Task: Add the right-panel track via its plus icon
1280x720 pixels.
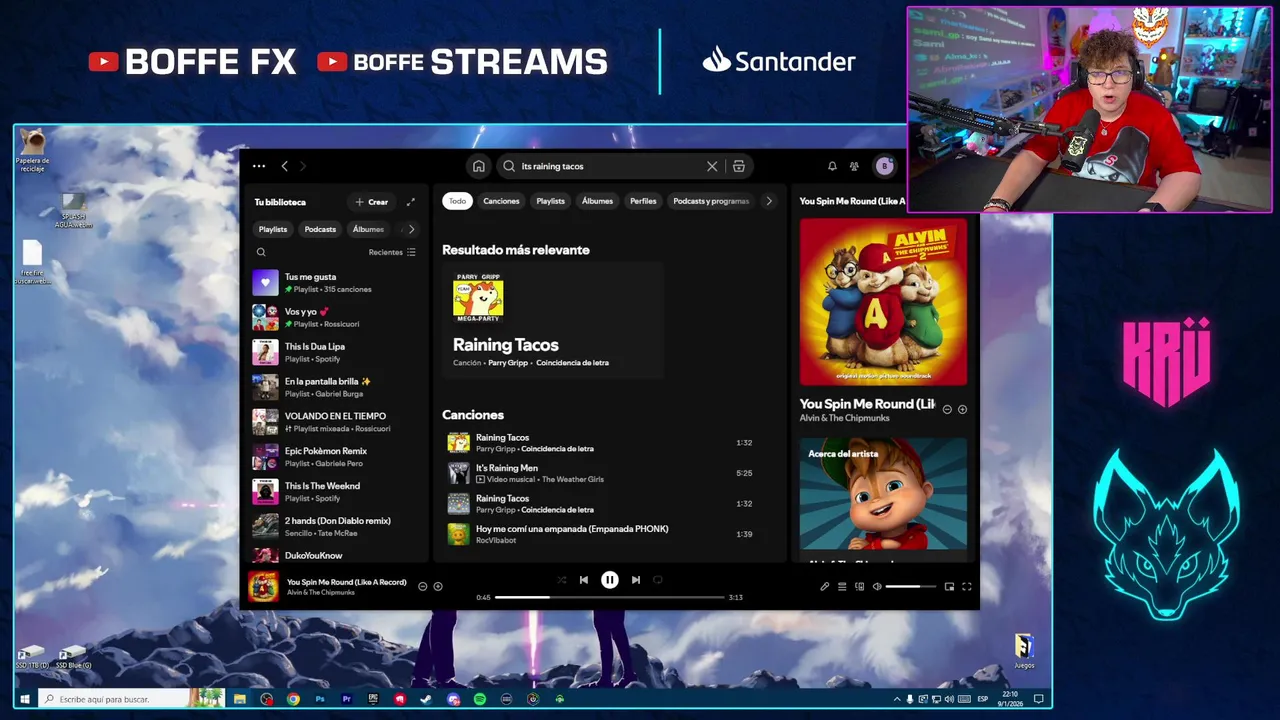Action: pyautogui.click(x=962, y=409)
